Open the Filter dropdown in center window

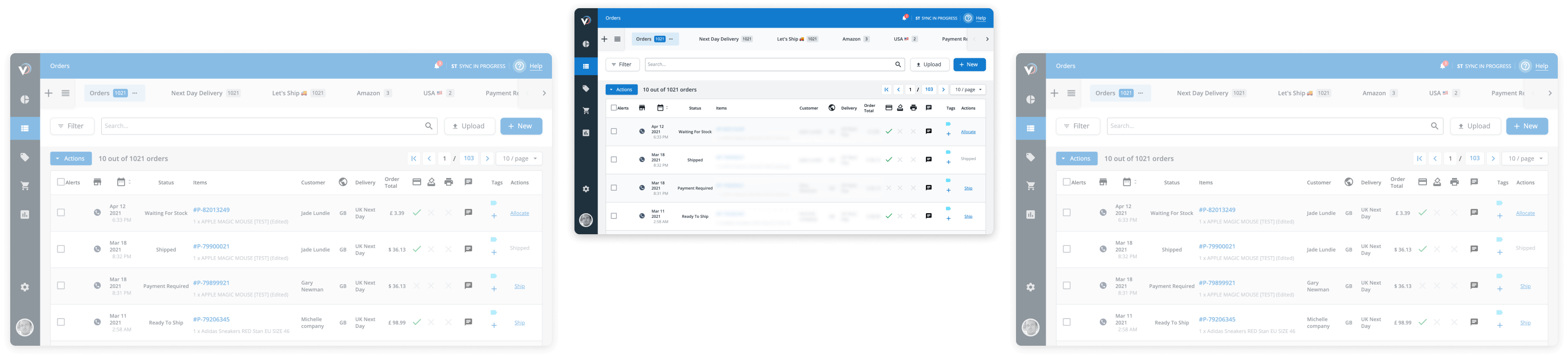(621, 64)
